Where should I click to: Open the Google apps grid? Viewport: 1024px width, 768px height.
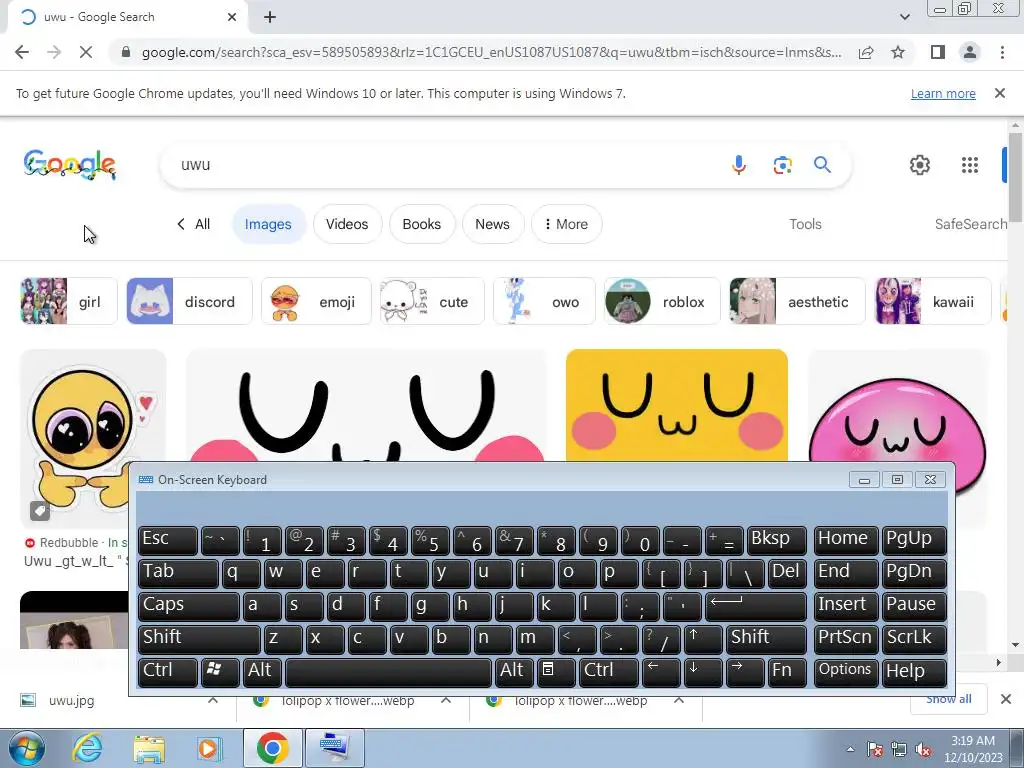pyautogui.click(x=970, y=165)
